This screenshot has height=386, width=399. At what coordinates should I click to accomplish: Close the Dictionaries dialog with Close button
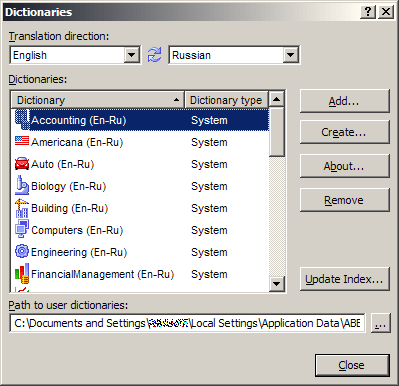352,365
